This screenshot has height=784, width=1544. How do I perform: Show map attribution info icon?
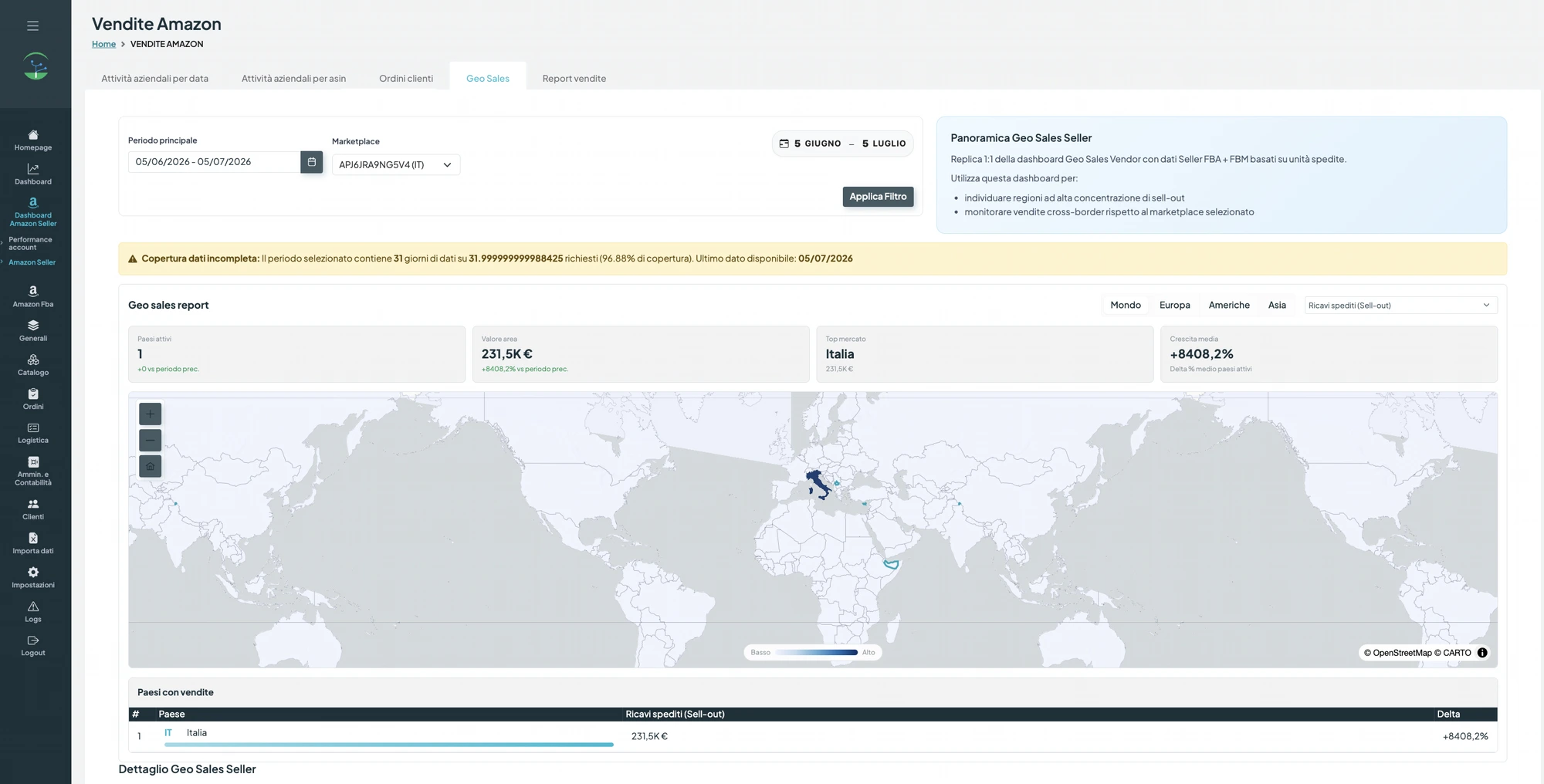click(x=1482, y=653)
